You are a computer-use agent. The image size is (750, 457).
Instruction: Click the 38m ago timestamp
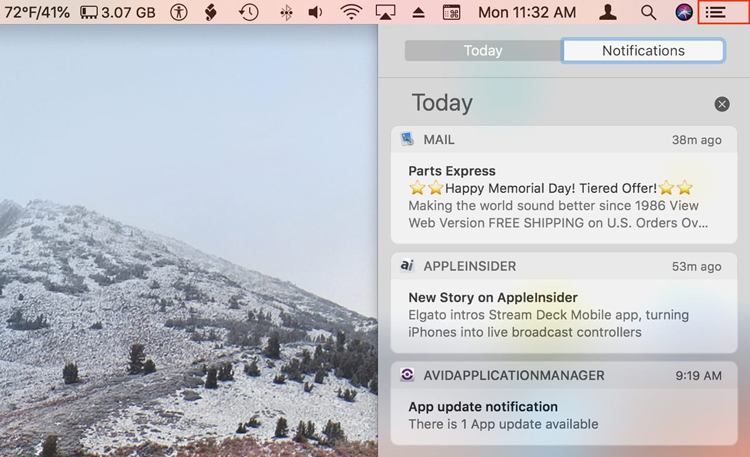coord(696,140)
